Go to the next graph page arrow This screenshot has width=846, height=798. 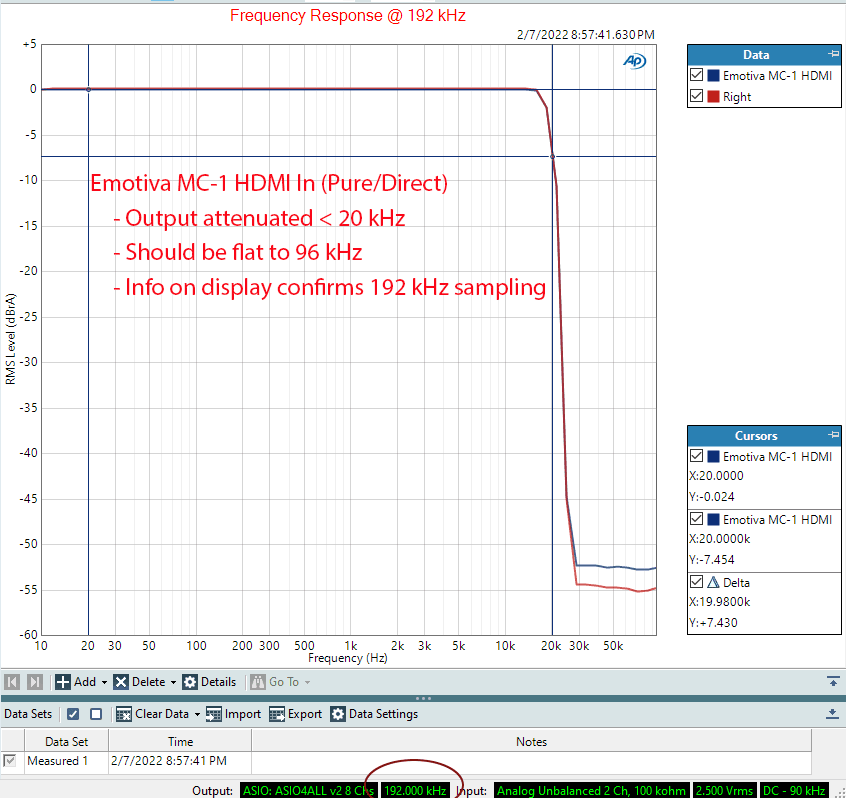tap(35, 682)
